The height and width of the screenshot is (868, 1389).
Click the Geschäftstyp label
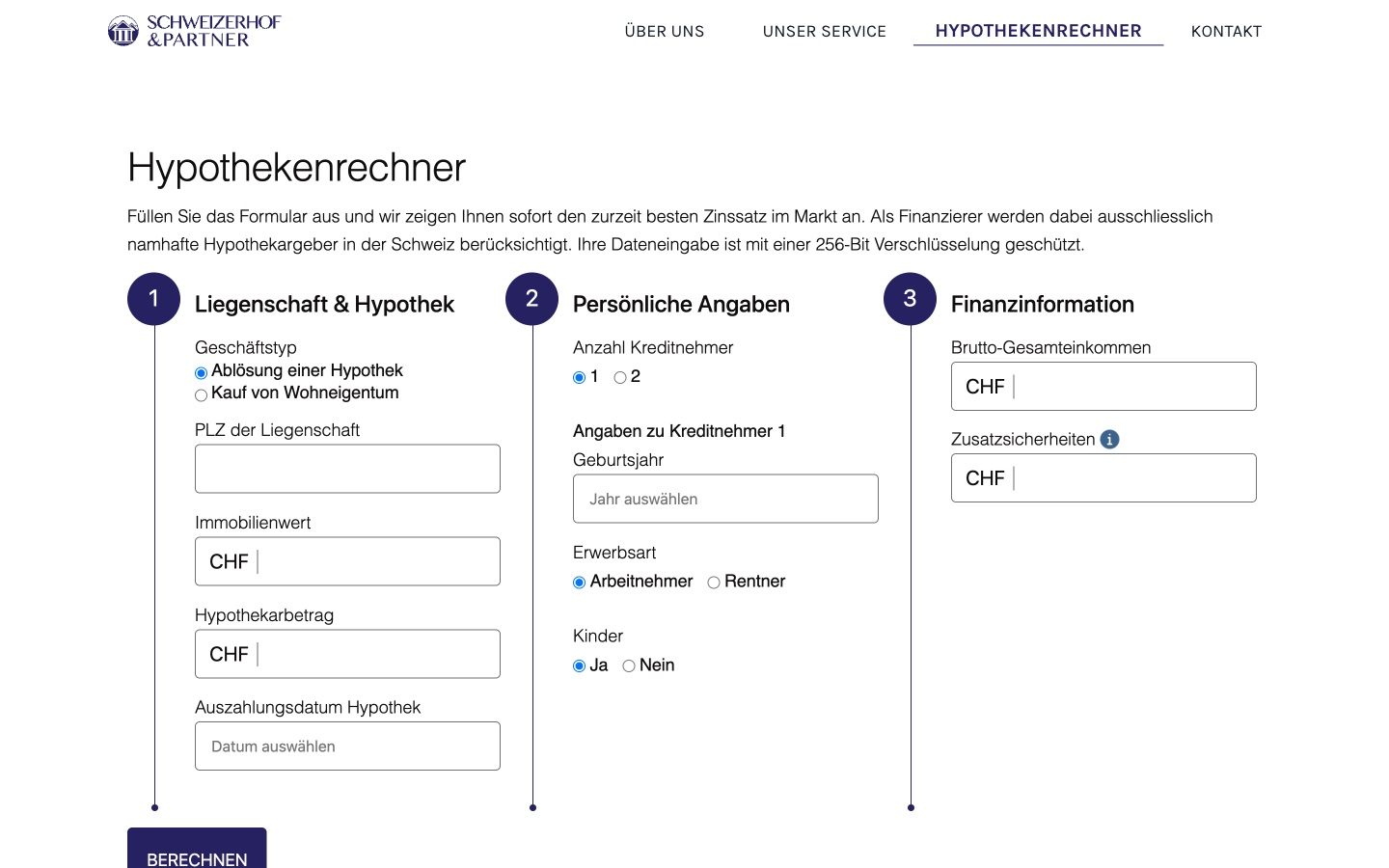pos(246,347)
